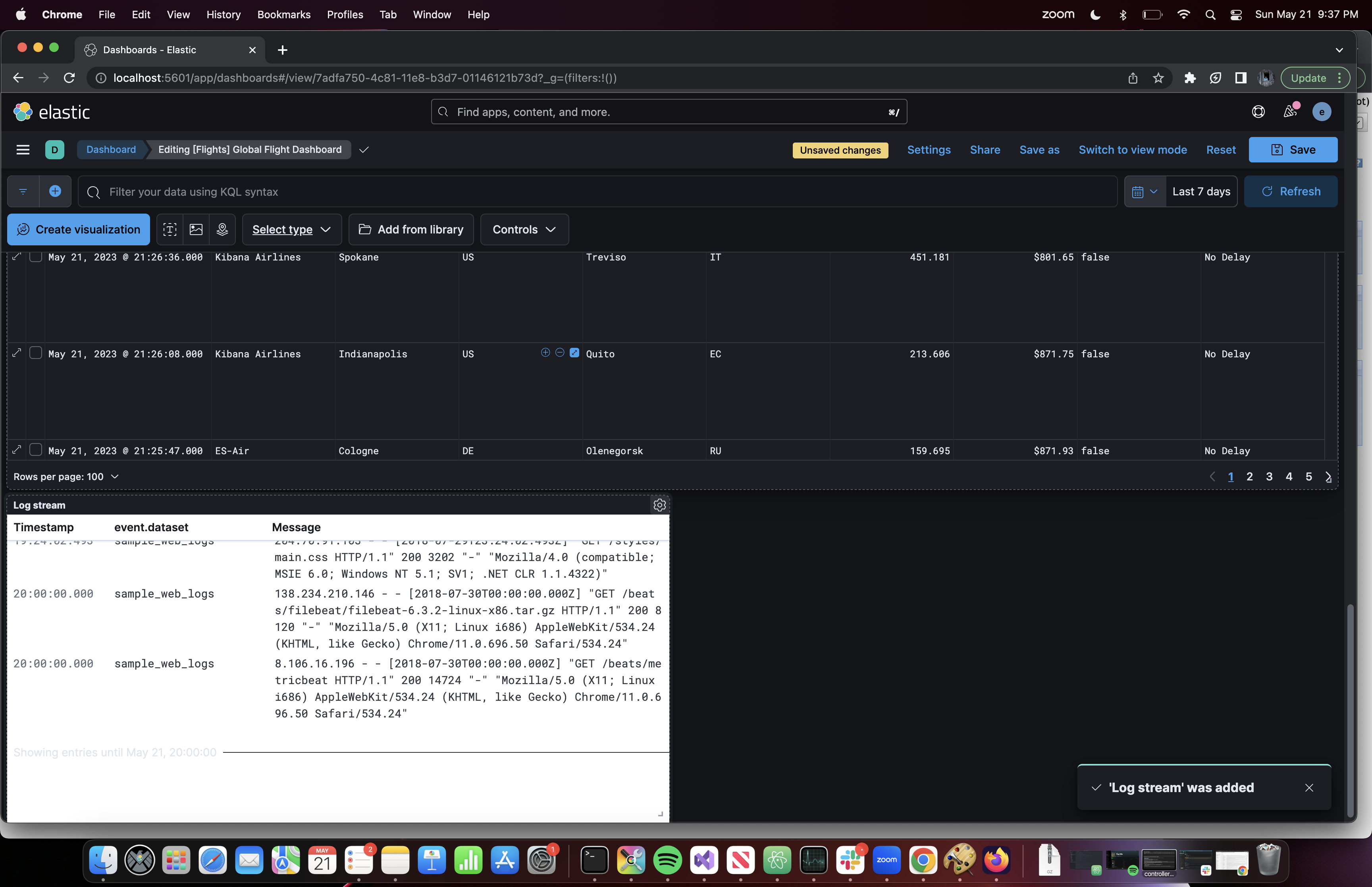Check the checkbox on the Quito flight row
Image resolution: width=1372 pixels, height=887 pixels.
(x=36, y=354)
